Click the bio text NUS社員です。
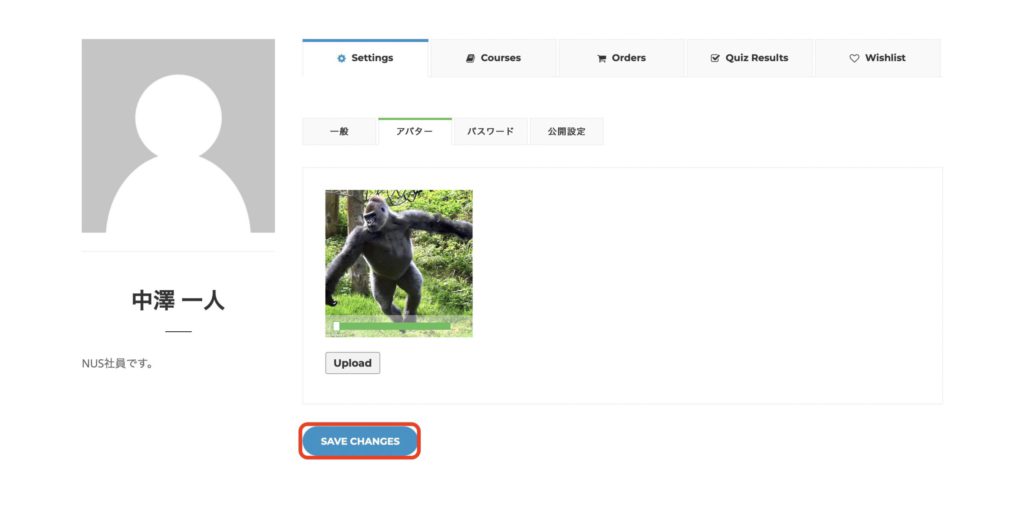 118,364
